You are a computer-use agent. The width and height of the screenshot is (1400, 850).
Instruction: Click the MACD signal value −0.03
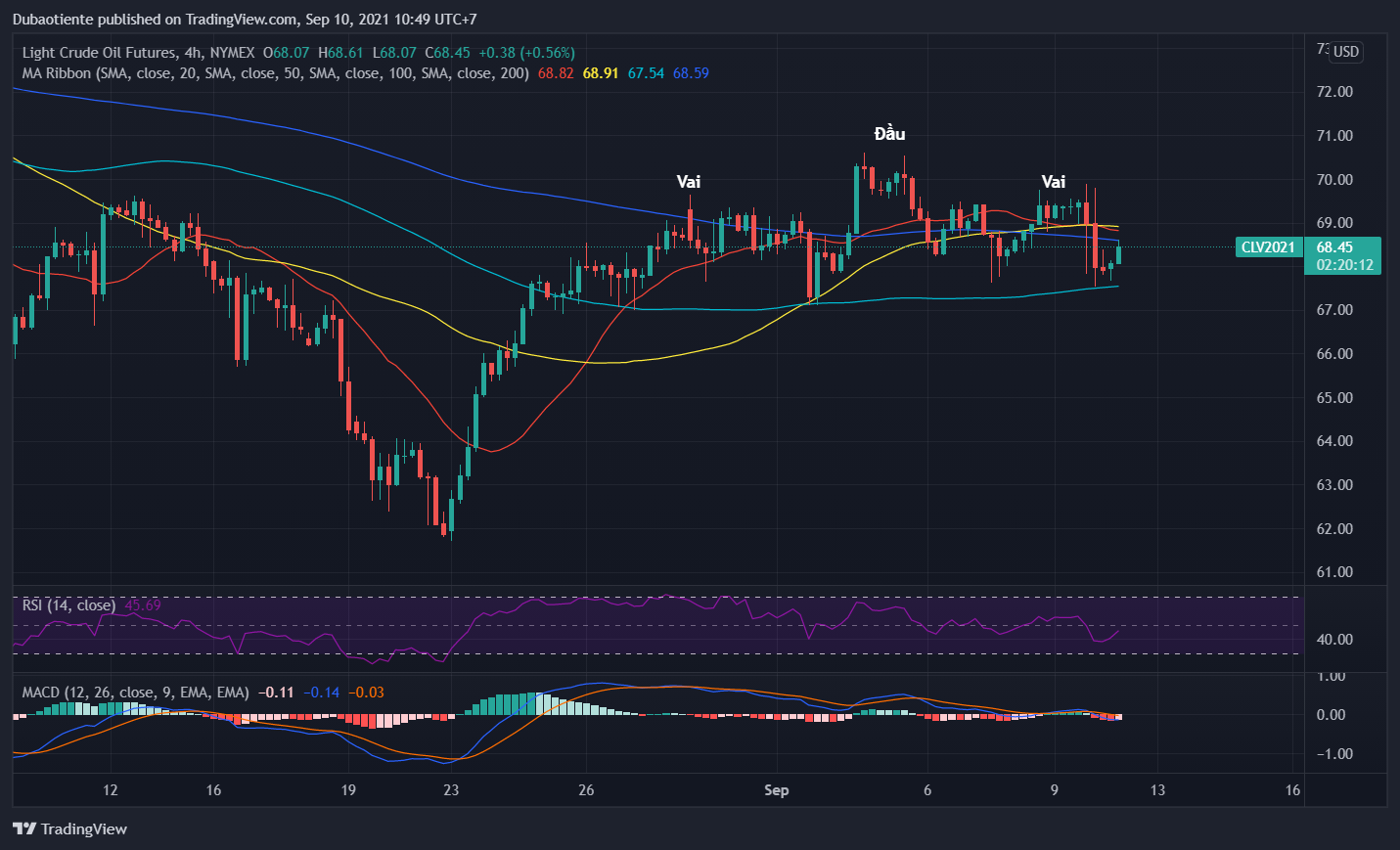[x=366, y=693]
